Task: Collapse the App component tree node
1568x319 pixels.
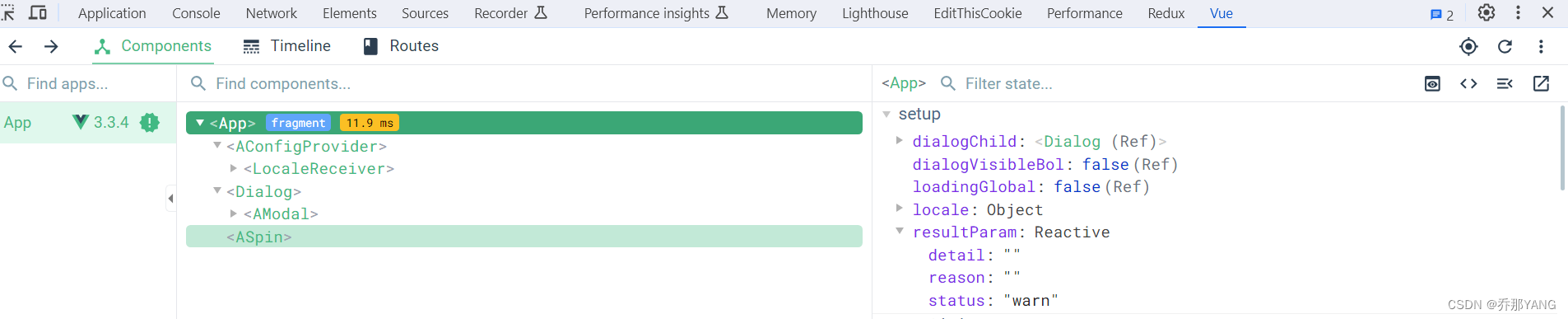Action: [200, 123]
